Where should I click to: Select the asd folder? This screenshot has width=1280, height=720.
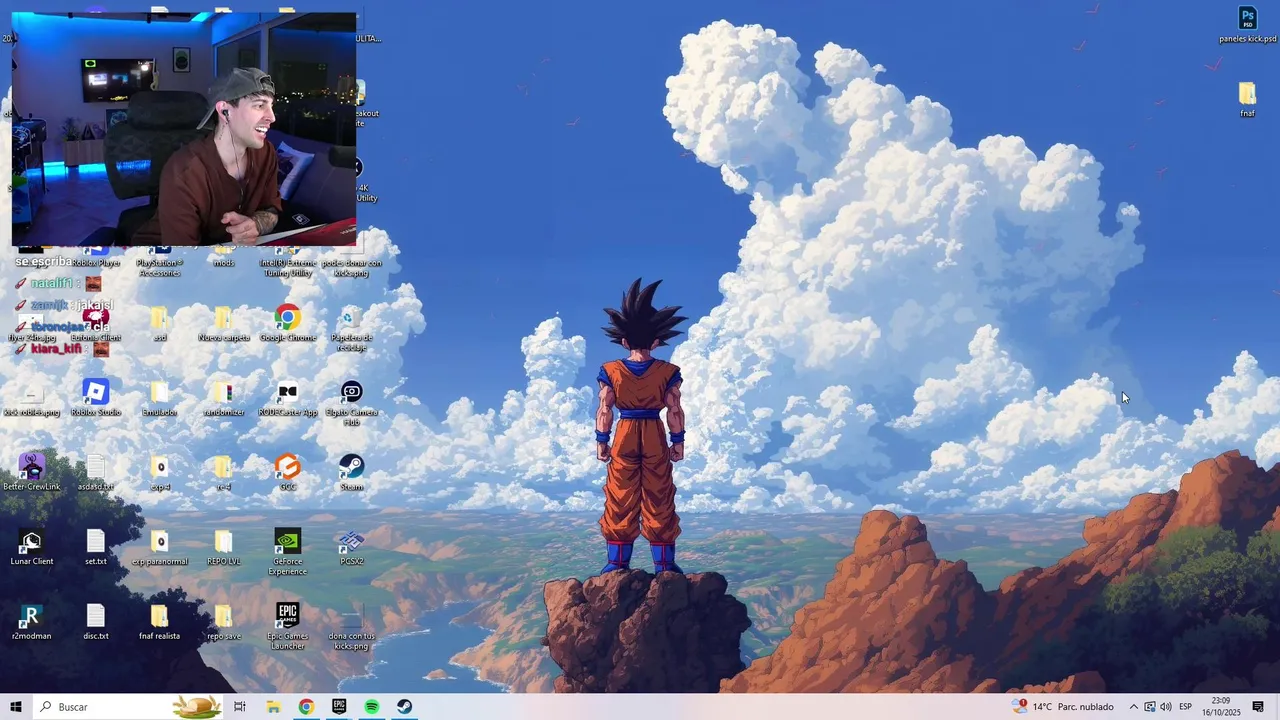tap(160, 324)
